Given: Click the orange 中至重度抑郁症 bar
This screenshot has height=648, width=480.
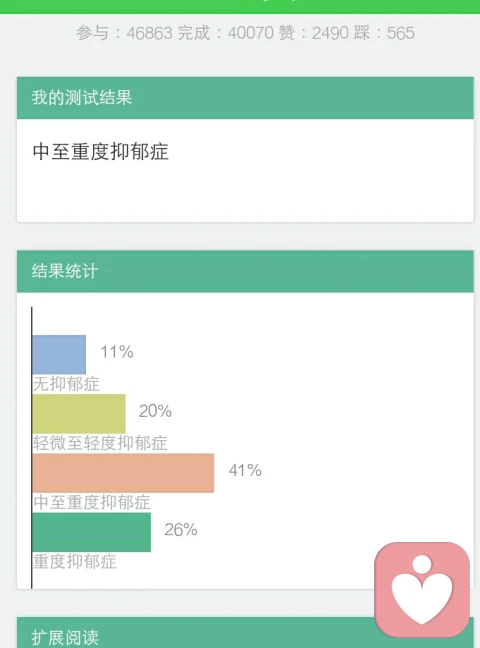Looking at the screenshot, I should click(123, 473).
